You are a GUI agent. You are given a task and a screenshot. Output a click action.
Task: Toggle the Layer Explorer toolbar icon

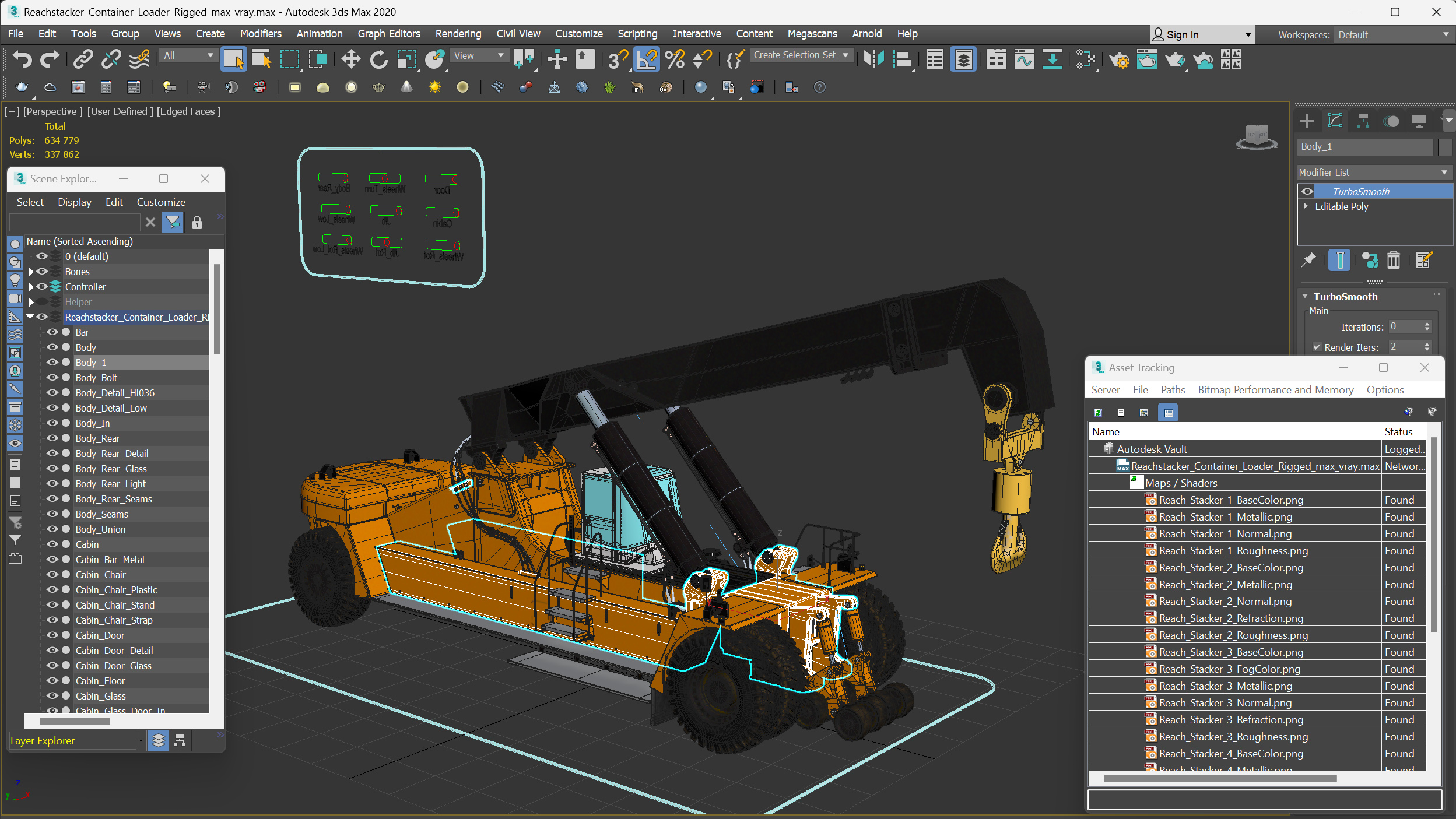[963, 59]
